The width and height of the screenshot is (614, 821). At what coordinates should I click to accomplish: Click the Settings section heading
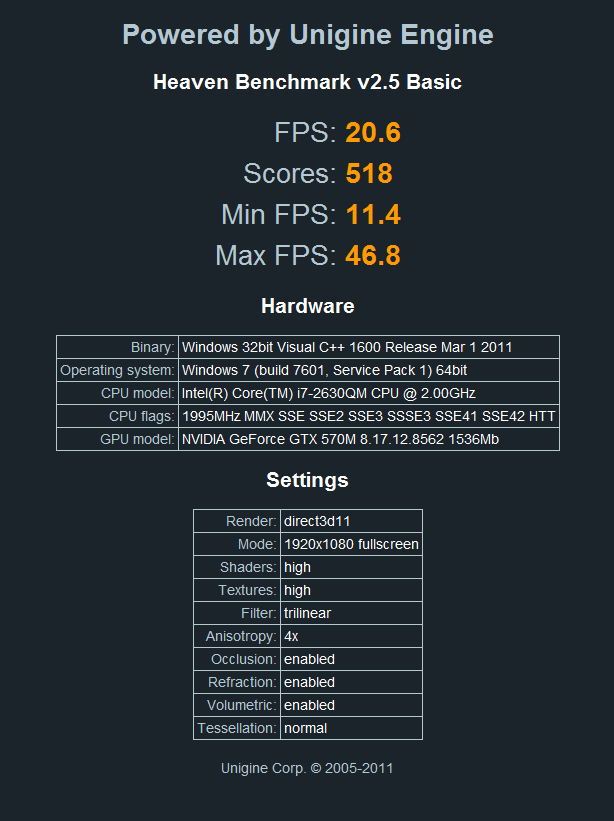[307, 480]
